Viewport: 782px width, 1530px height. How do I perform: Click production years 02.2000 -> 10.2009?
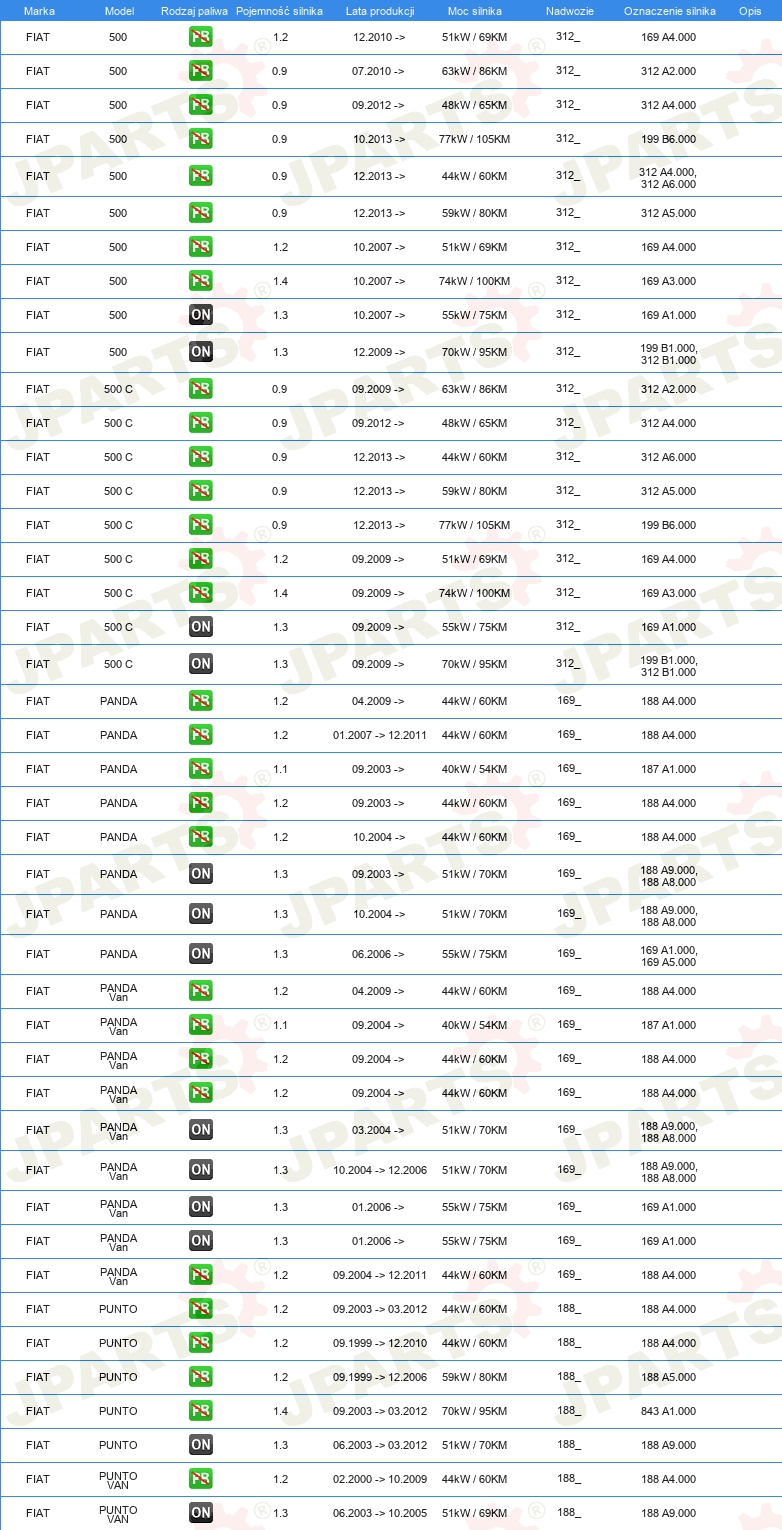click(380, 1479)
